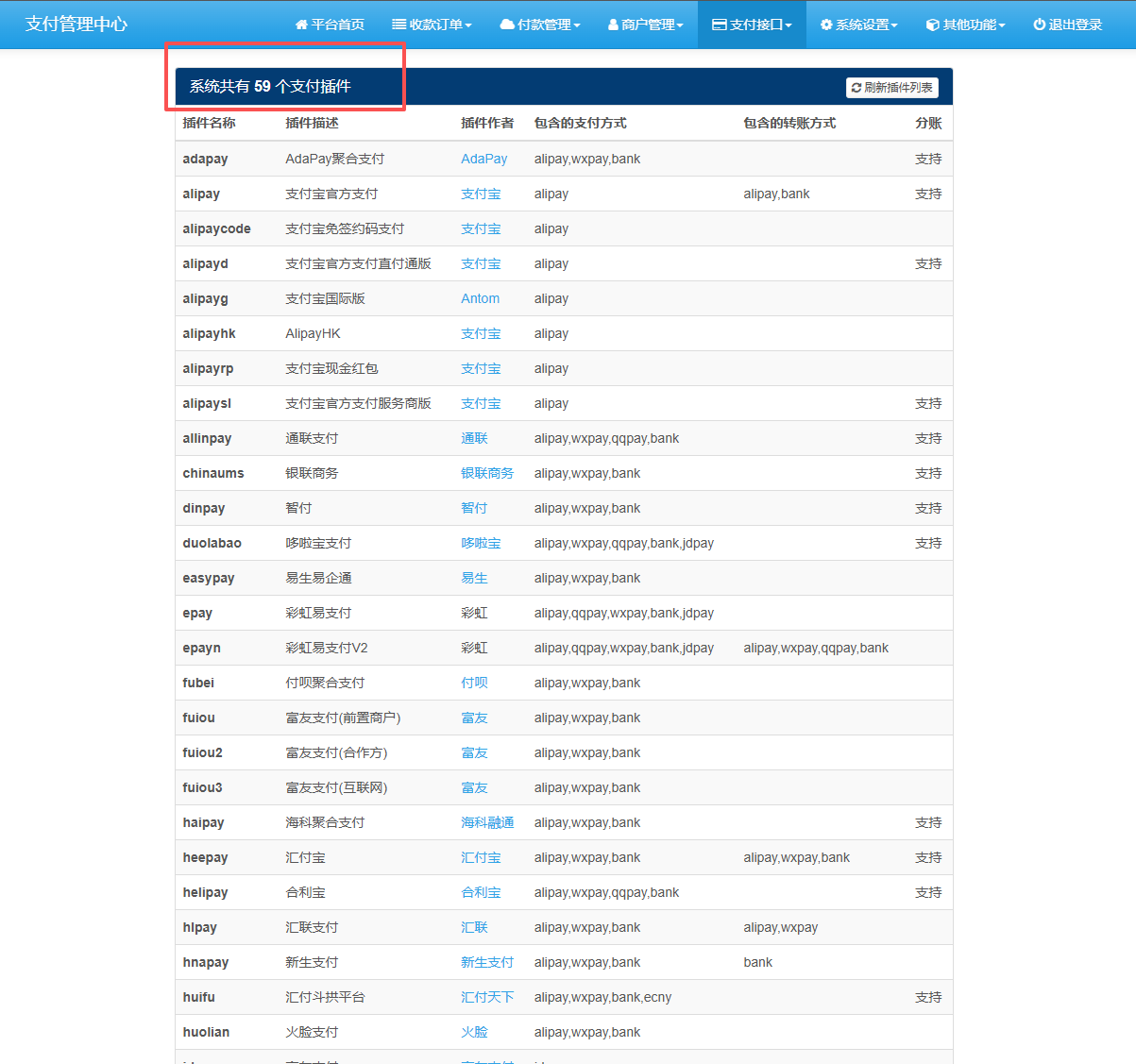The image size is (1136, 1064).
Task: Open the 付呗 author link
Action: point(474,683)
